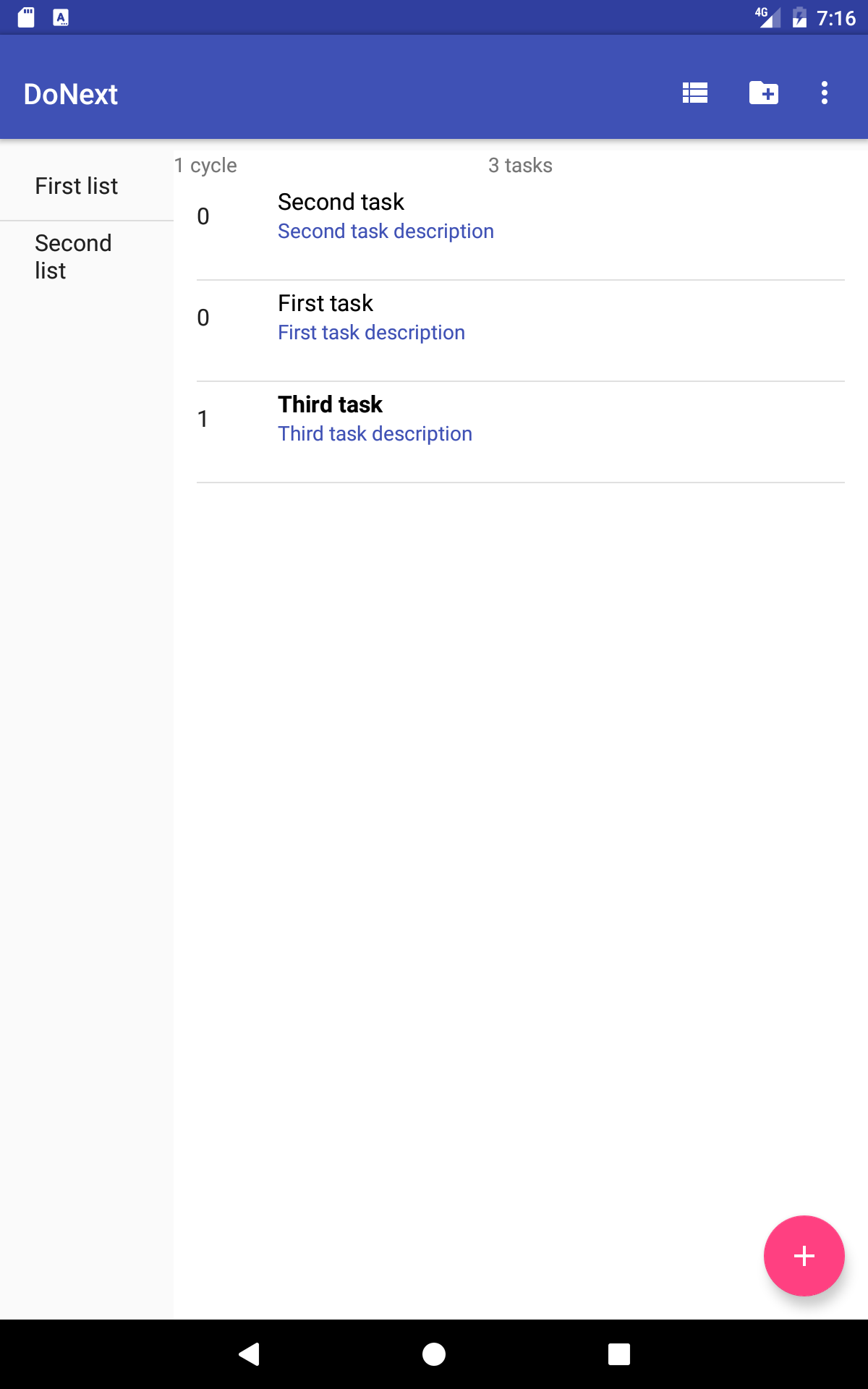Image resolution: width=868 pixels, height=1389 pixels.
Task: Tap the DoNext app title
Action: (x=71, y=94)
